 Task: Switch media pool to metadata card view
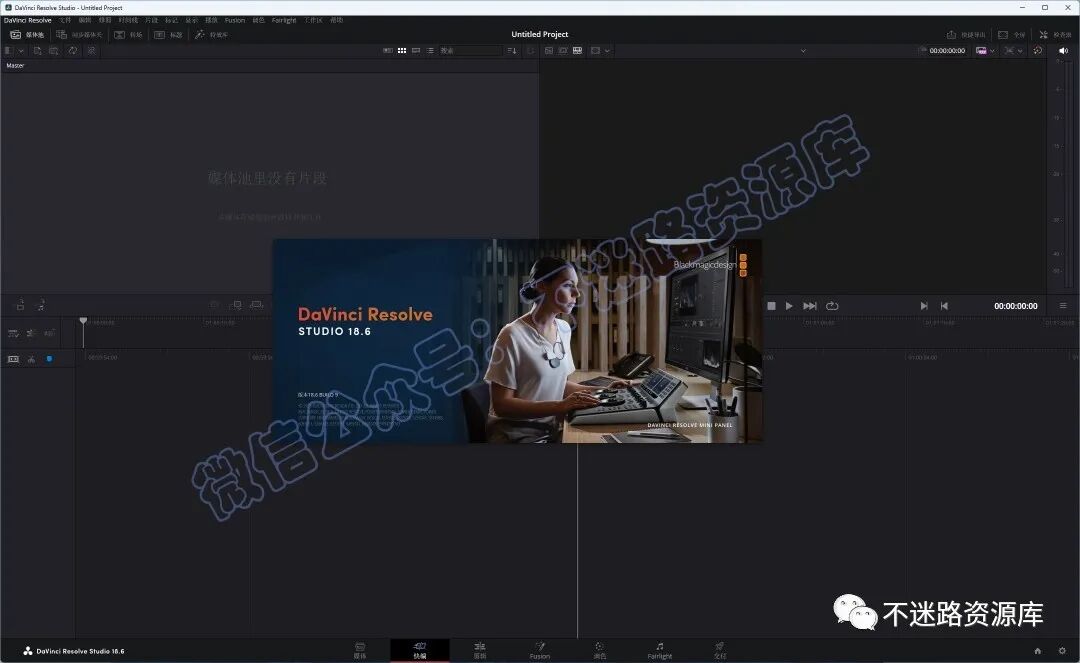click(x=388, y=51)
